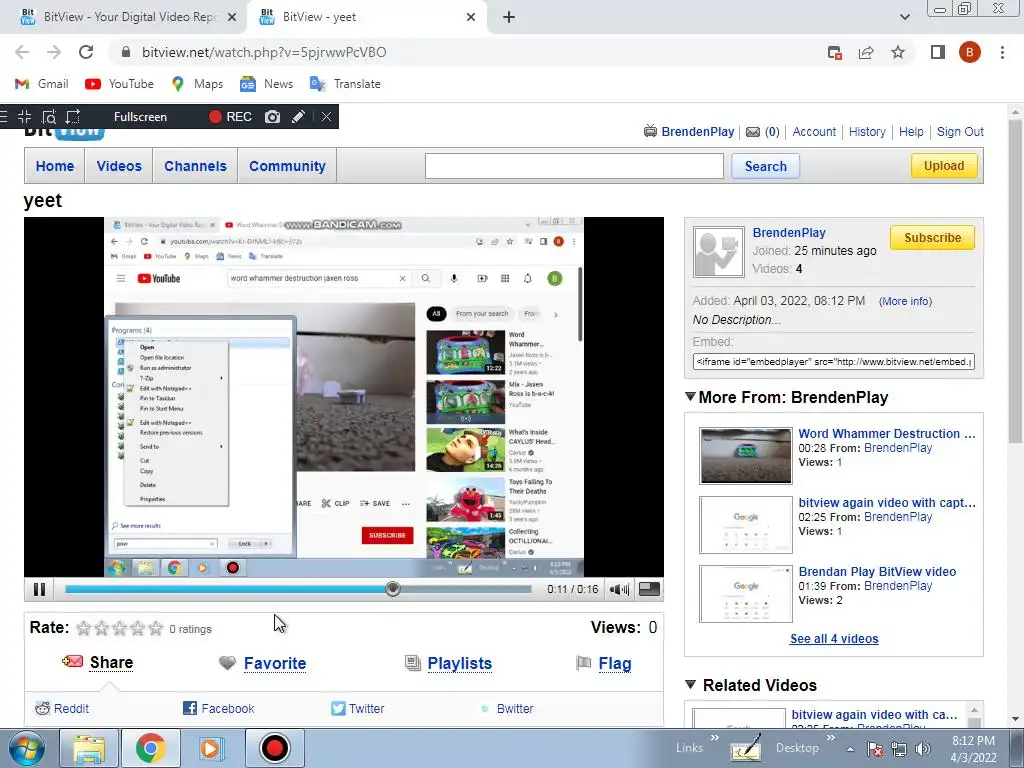Image resolution: width=1024 pixels, height=768 pixels.
Task: Open a new browser tab
Action: (509, 17)
